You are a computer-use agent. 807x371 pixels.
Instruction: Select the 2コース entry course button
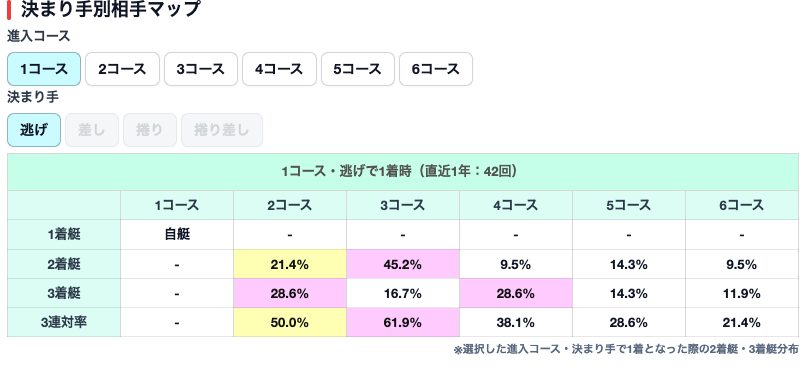(122, 69)
